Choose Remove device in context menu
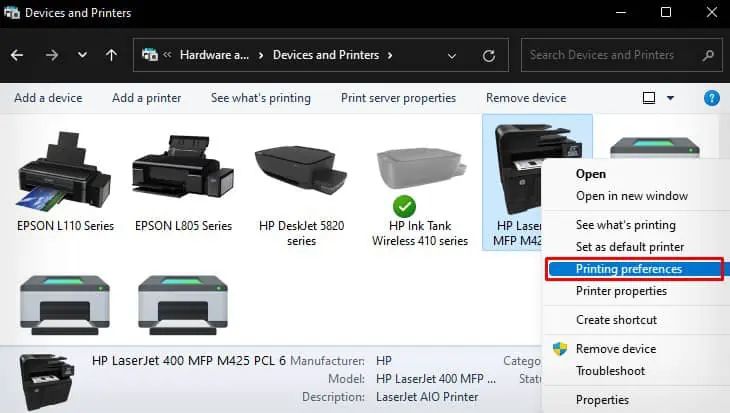The image size is (730, 413). click(x=615, y=349)
